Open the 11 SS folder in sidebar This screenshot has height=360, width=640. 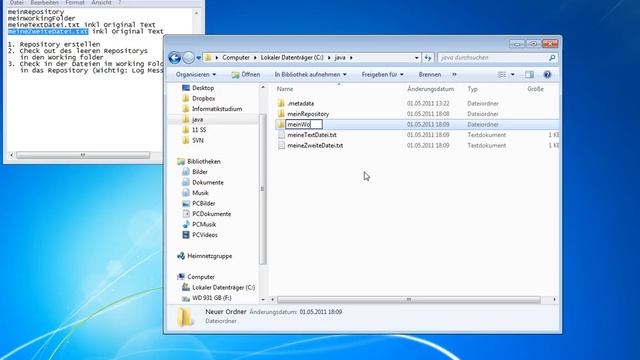coord(199,130)
